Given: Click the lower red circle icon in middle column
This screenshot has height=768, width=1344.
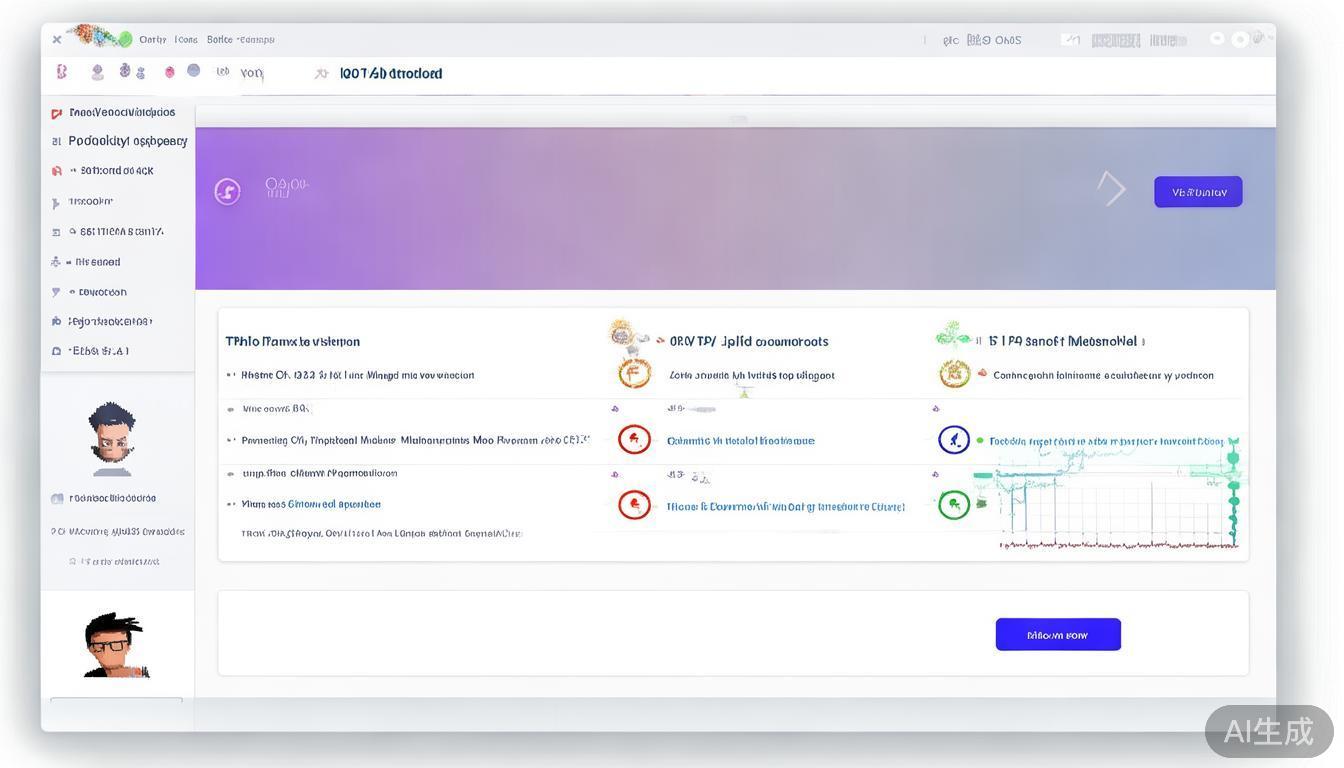Looking at the screenshot, I should coord(634,504).
